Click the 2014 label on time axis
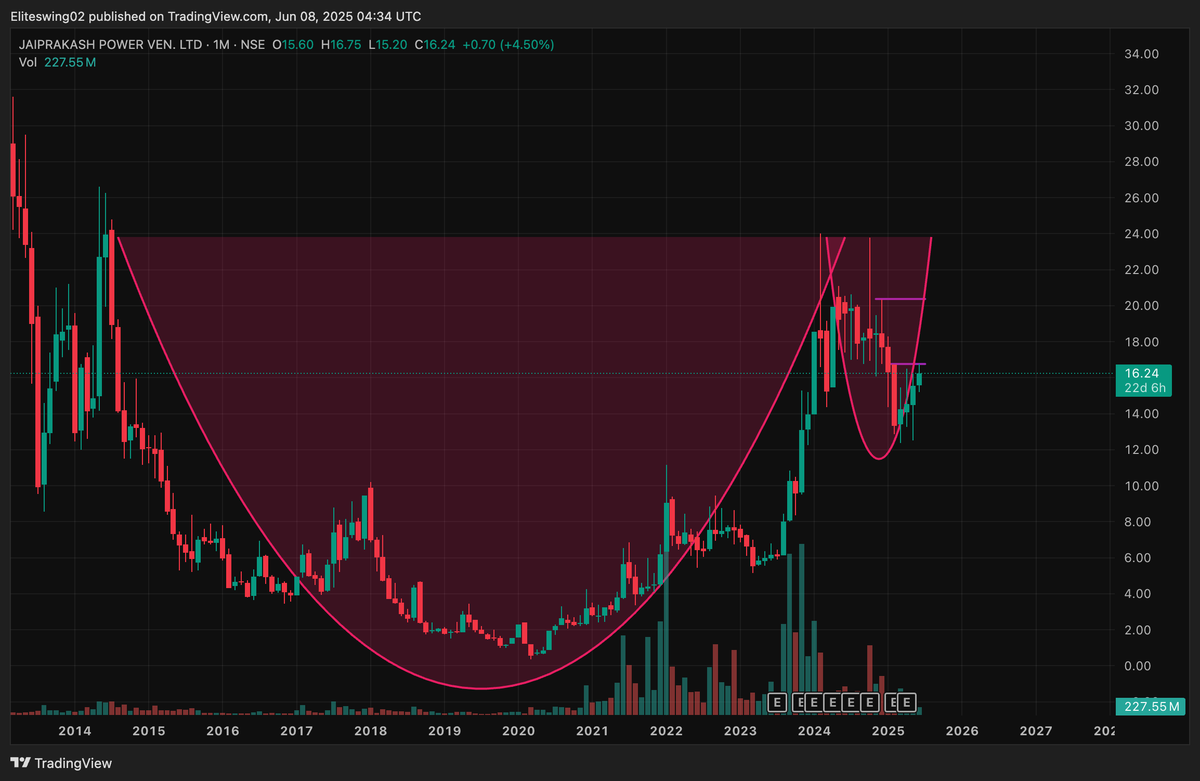1200x781 pixels. pyautogui.click(x=74, y=732)
